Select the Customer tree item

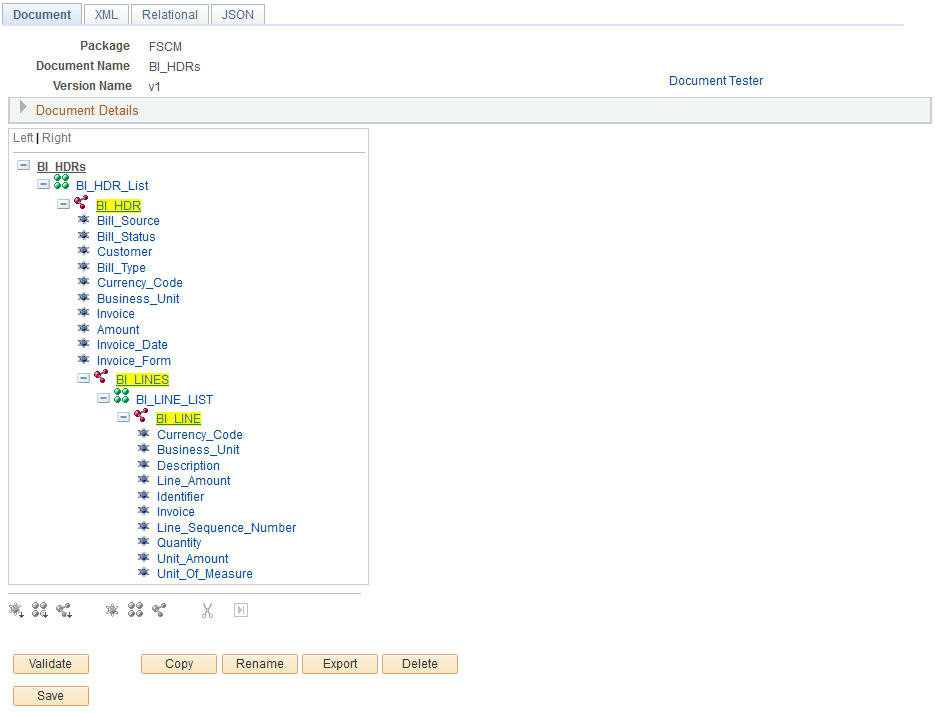pos(124,251)
